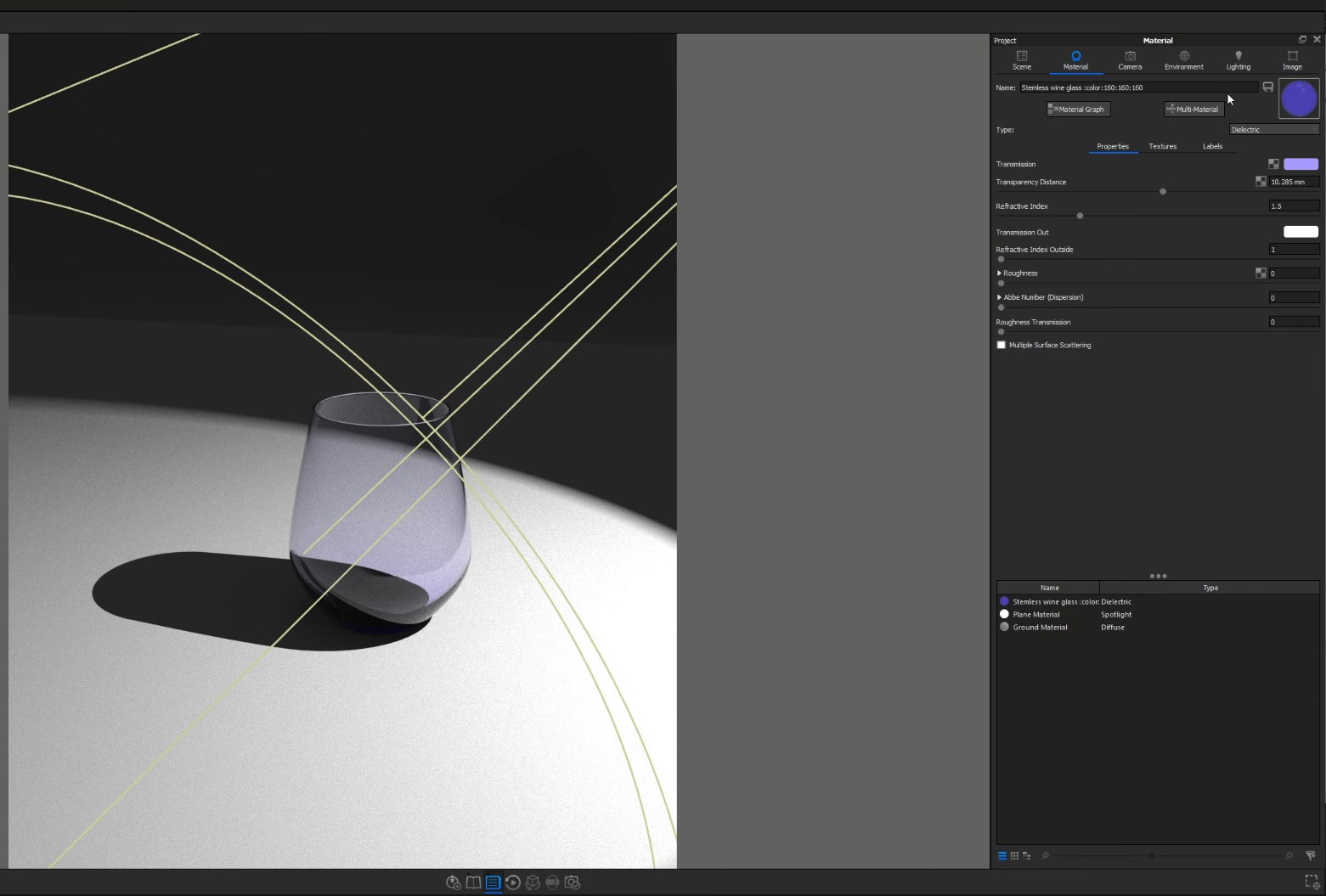The height and width of the screenshot is (896, 1326).
Task: Open the material filter funnel icon
Action: 1311,855
